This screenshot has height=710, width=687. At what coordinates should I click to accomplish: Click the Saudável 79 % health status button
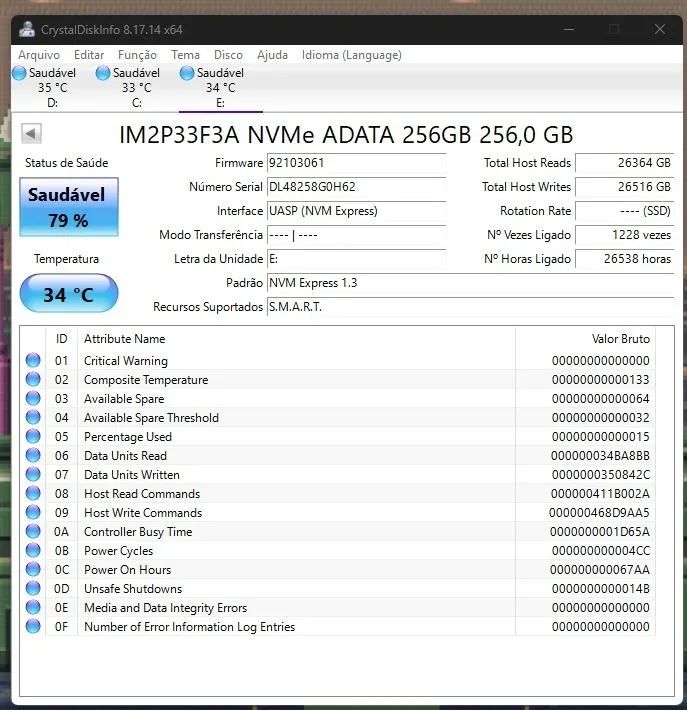(x=69, y=207)
